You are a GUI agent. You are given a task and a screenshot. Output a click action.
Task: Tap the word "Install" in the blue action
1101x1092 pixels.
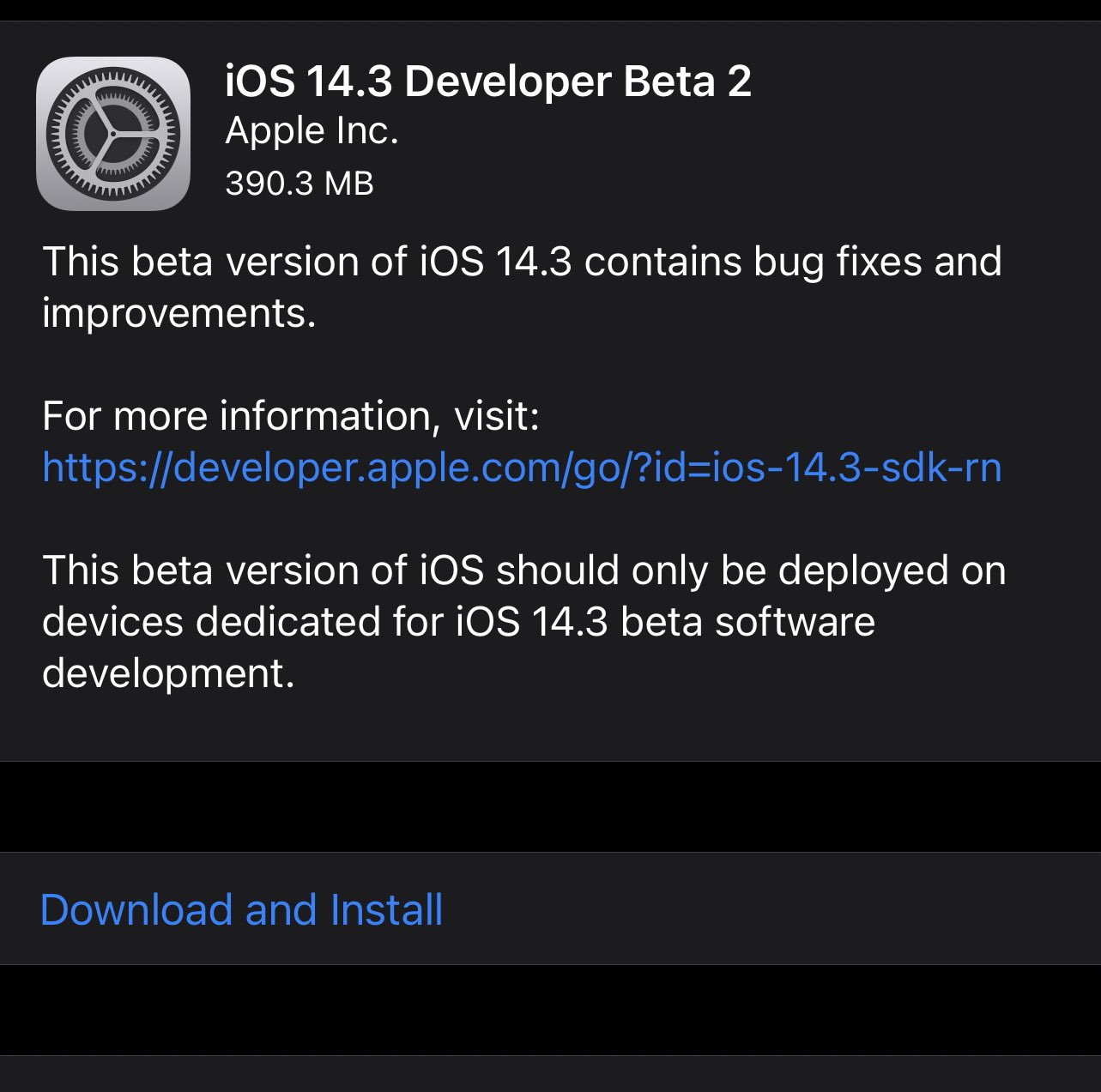pos(386,909)
